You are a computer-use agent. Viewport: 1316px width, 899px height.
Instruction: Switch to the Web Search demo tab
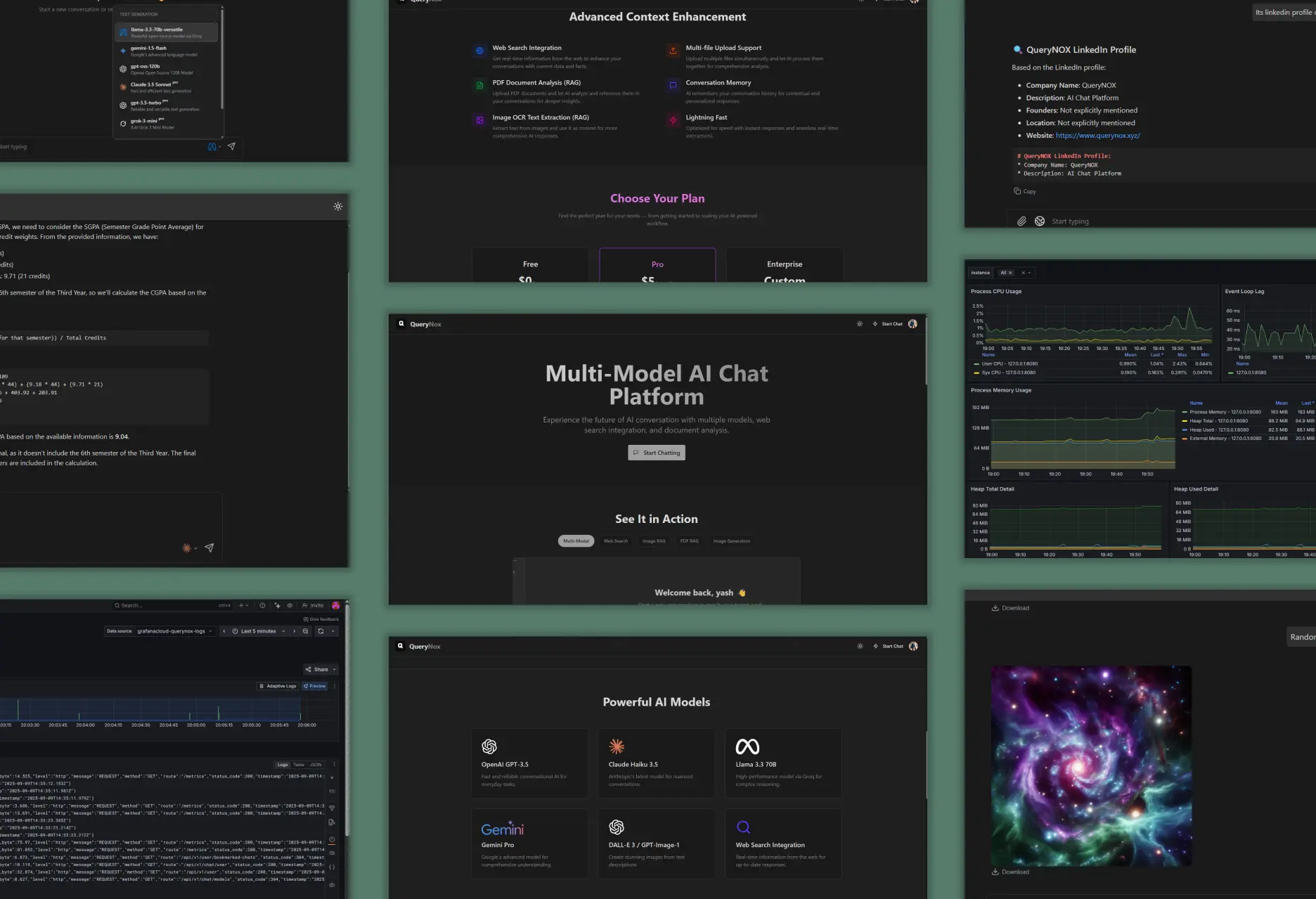(x=615, y=541)
